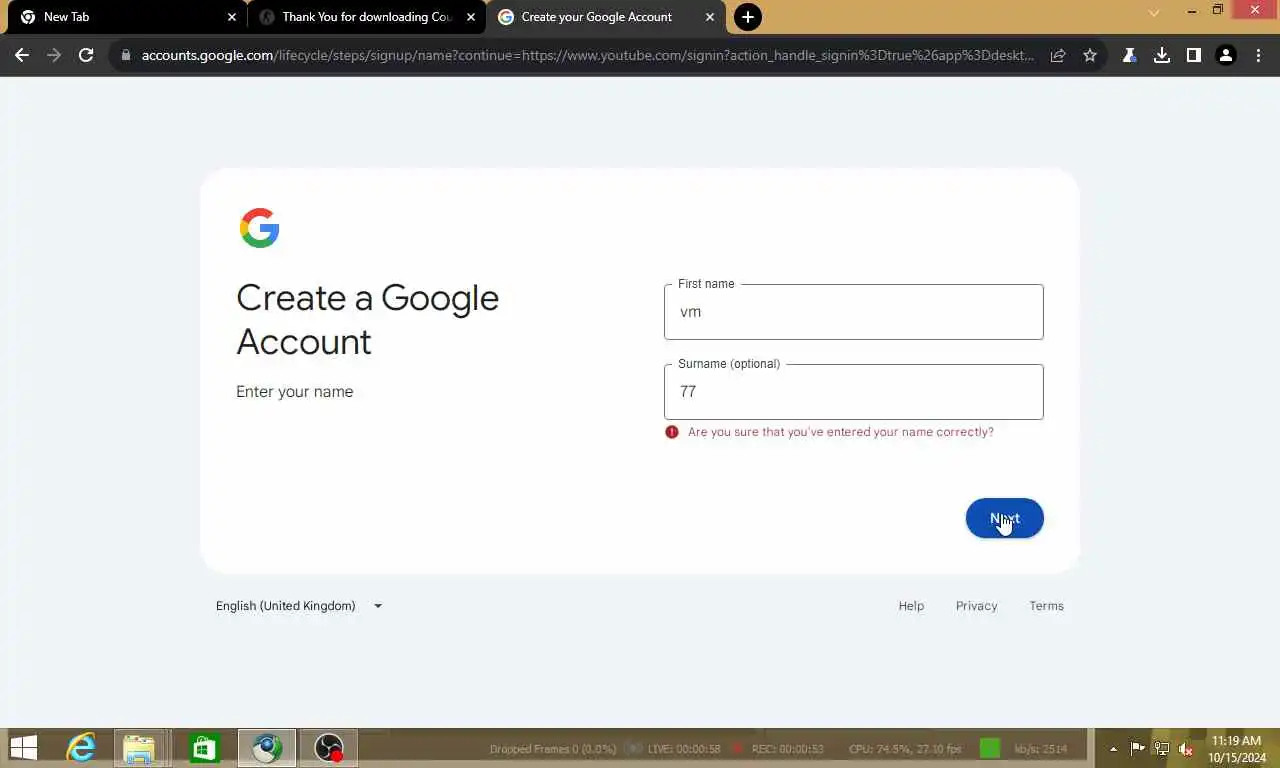Click the 'Create a Google Account' heading
1280x768 pixels.
367,319
